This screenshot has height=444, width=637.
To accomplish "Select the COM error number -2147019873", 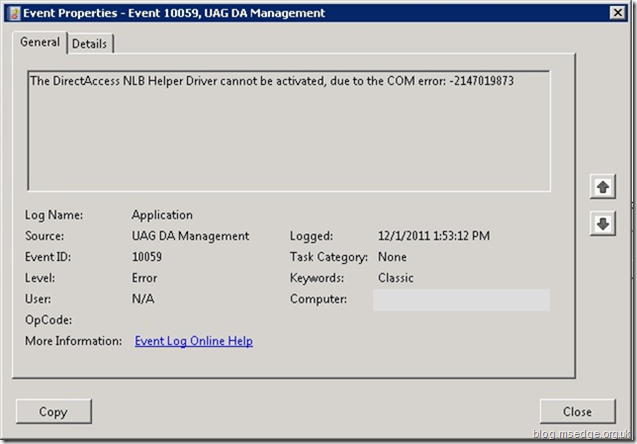I will (482, 81).
